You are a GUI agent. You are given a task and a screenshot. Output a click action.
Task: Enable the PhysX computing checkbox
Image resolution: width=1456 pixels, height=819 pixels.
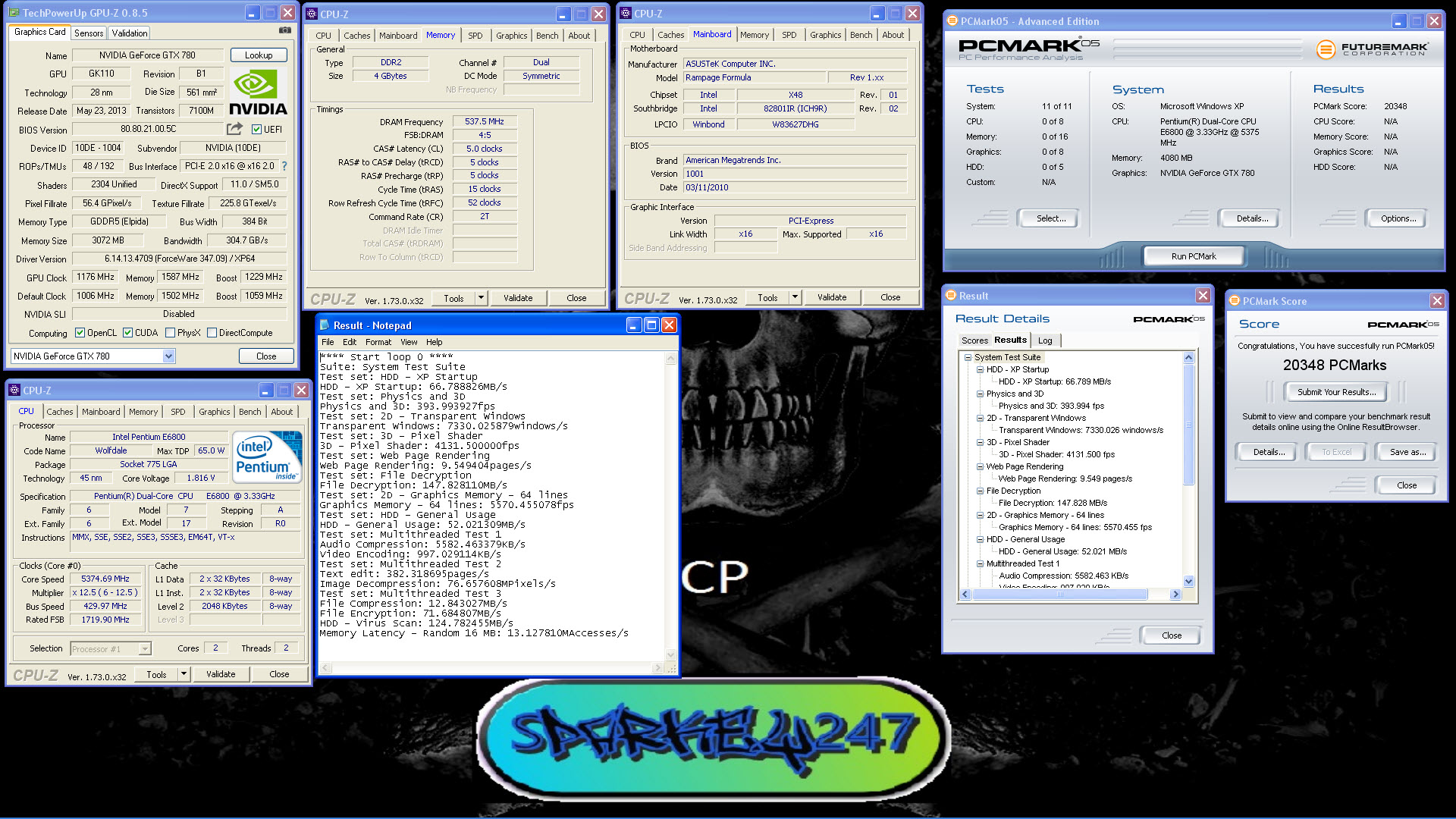tap(170, 333)
